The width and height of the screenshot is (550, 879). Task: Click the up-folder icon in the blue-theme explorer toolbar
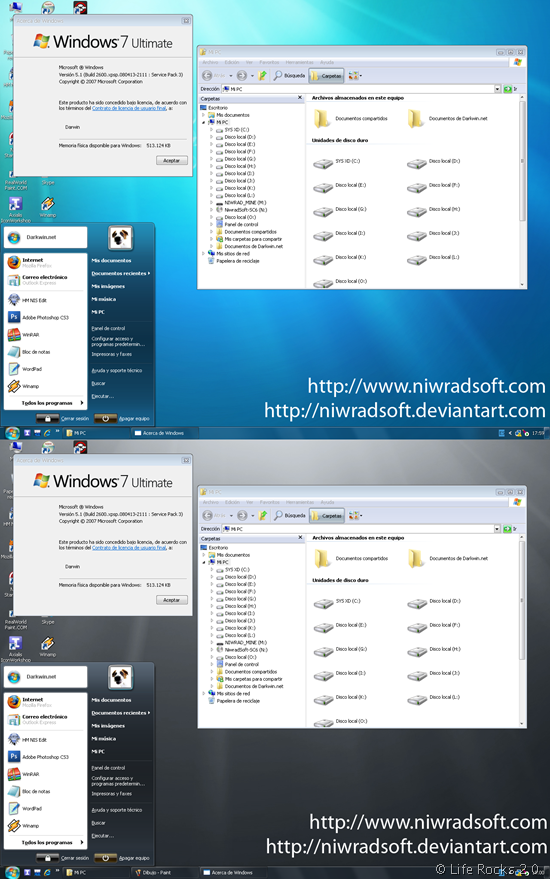262,75
